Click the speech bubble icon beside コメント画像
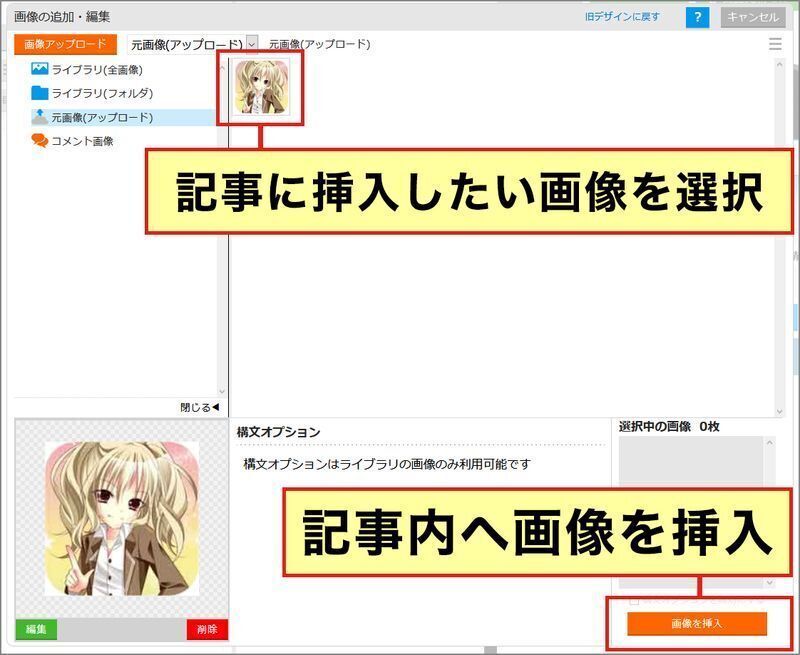This screenshot has width=800, height=655. [39, 141]
